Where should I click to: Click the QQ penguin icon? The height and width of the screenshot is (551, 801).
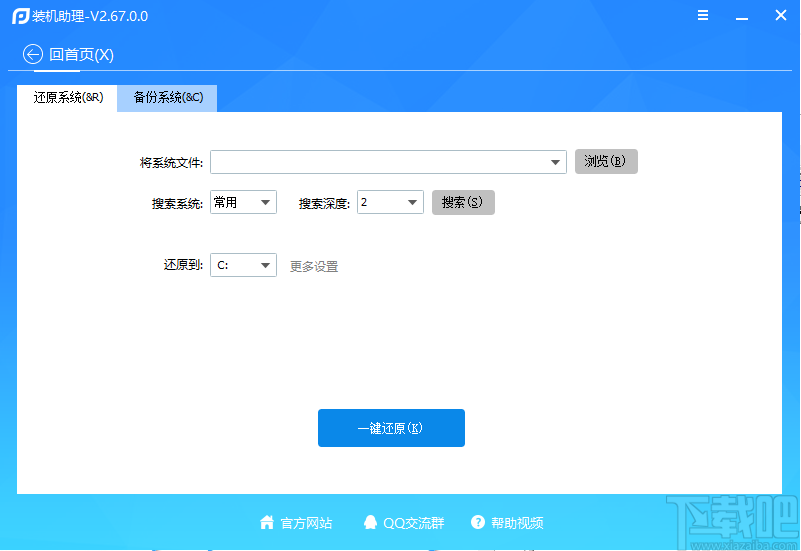pyautogui.click(x=370, y=522)
